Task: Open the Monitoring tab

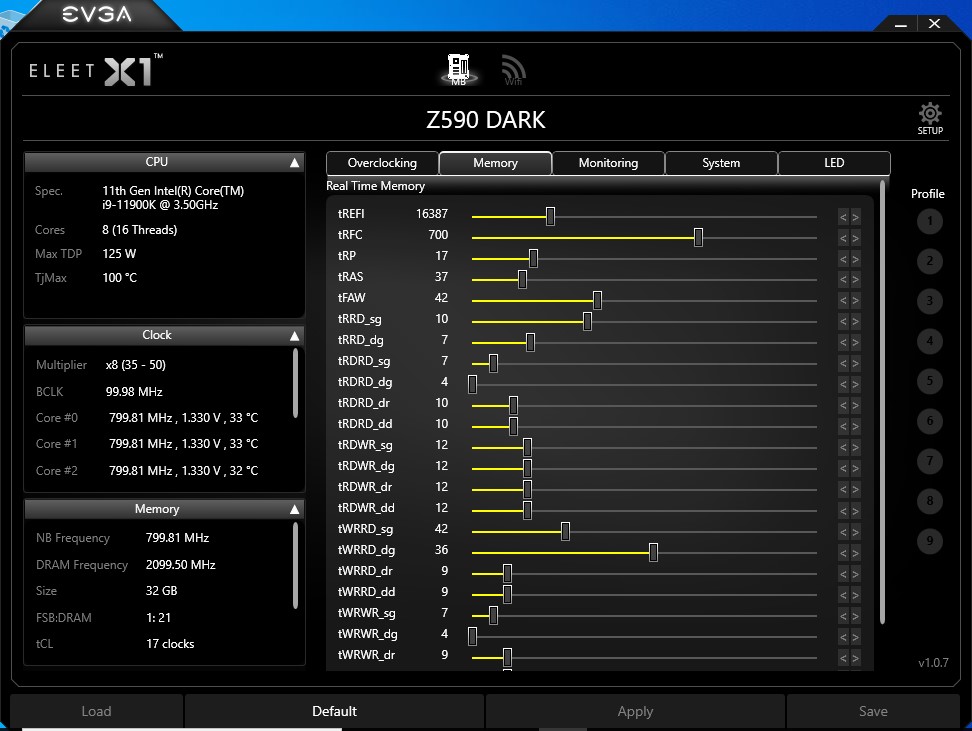Action: [x=608, y=163]
